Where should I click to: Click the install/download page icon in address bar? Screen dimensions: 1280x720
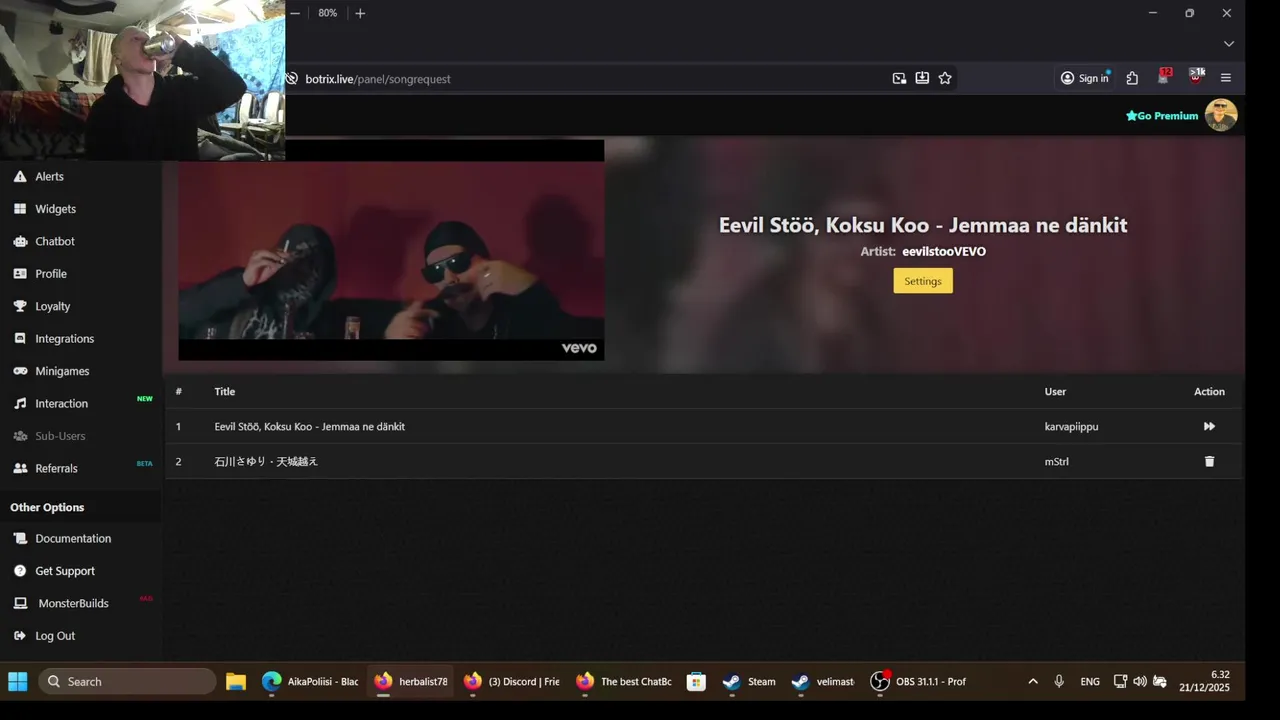pyautogui.click(x=922, y=78)
